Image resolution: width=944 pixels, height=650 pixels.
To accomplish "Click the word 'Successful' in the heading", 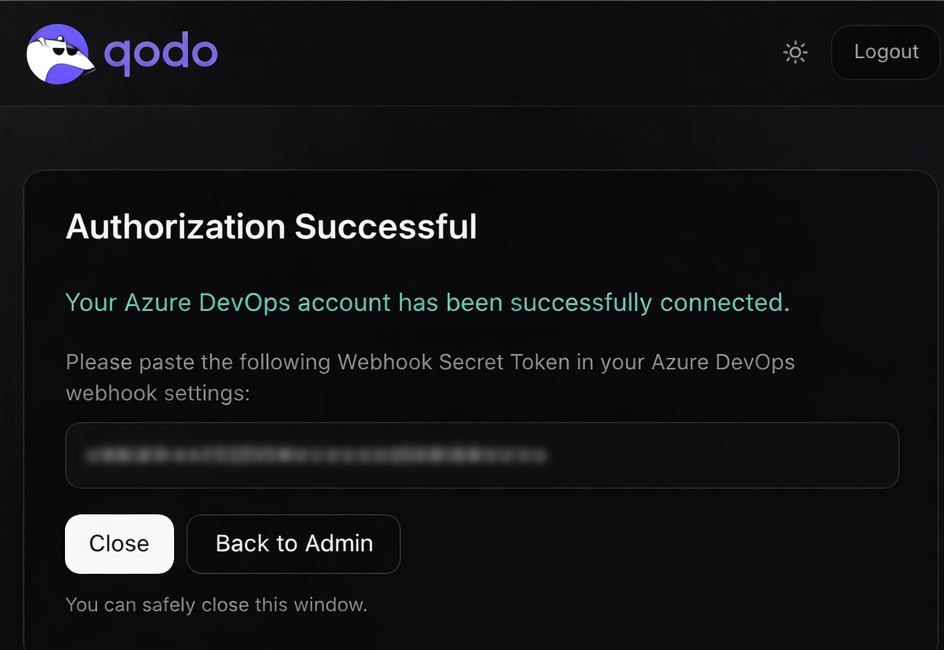I will pyautogui.click(x=385, y=227).
